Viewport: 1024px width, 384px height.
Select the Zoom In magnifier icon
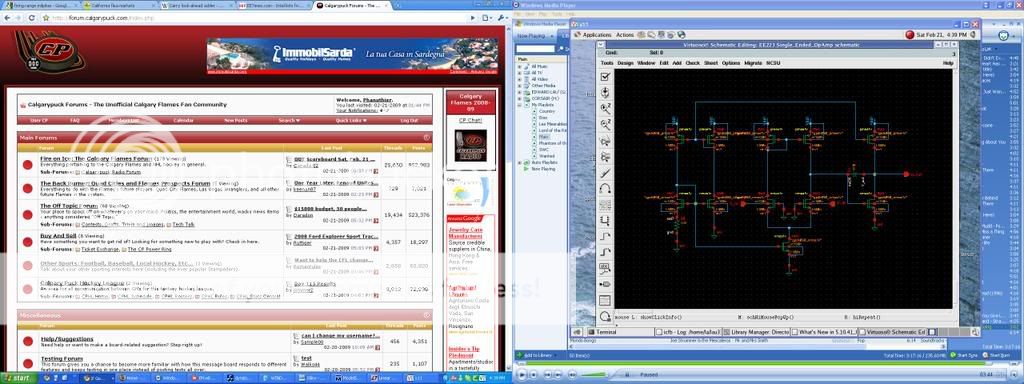coord(605,108)
